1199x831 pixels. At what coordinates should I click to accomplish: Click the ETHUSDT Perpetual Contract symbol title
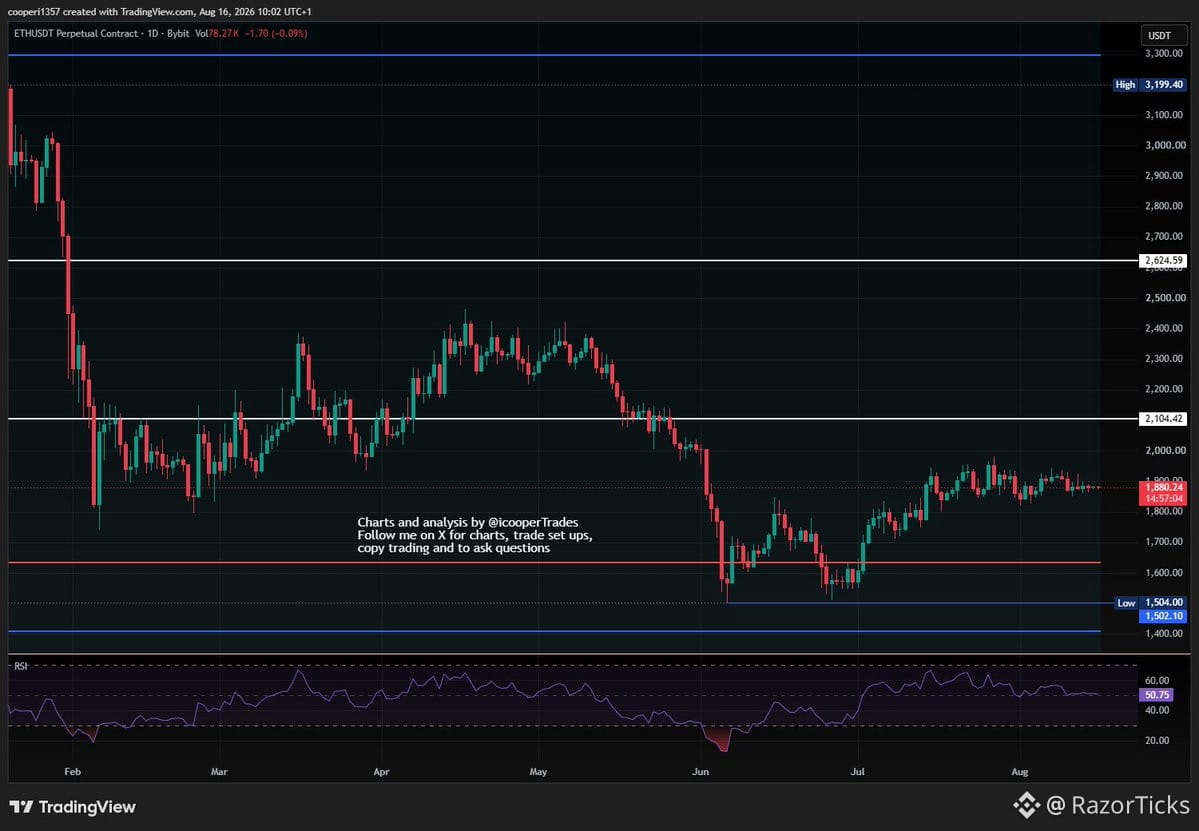76,34
